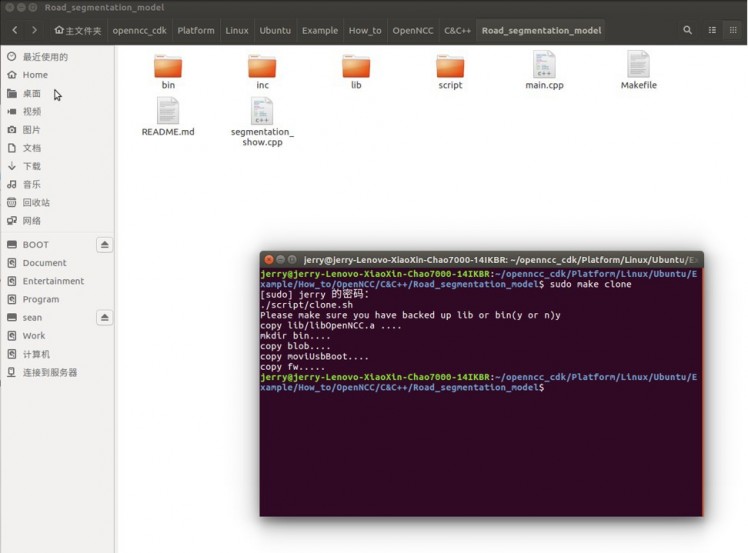This screenshot has width=748, height=553.
Task: Open the inc folder
Action: pyautogui.click(x=262, y=67)
